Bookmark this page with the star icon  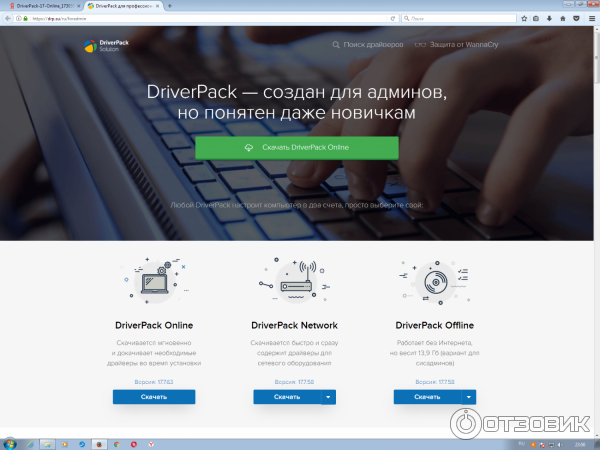[524, 18]
